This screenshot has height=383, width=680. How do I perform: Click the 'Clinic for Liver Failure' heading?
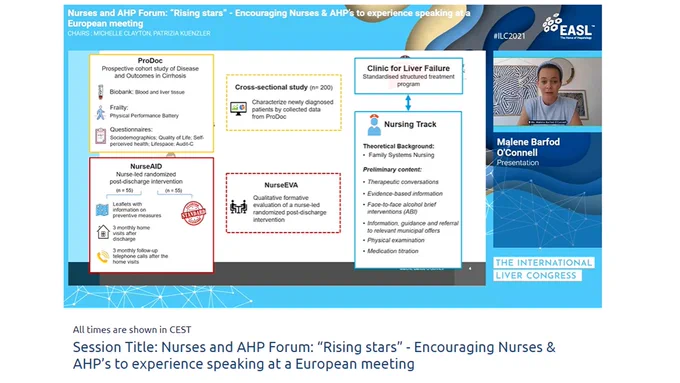(x=408, y=68)
